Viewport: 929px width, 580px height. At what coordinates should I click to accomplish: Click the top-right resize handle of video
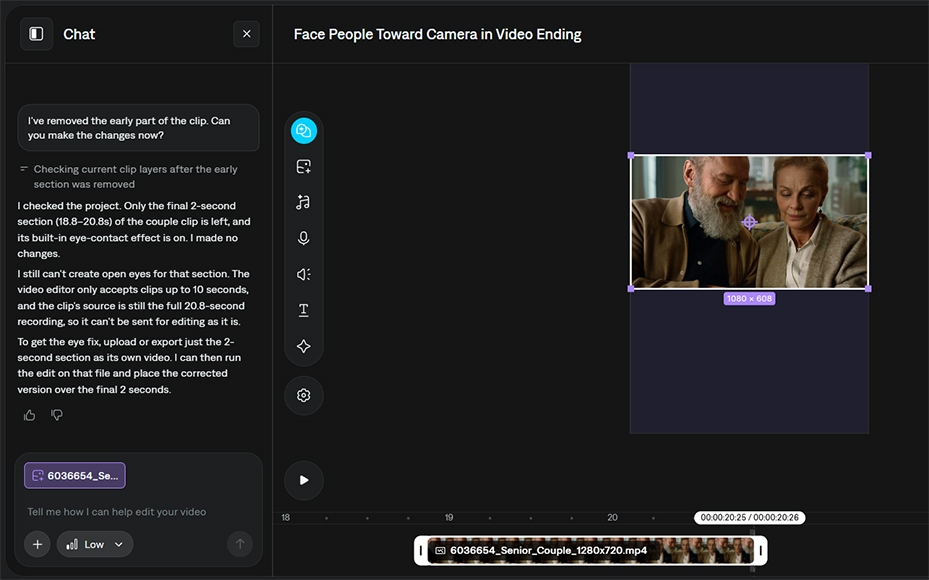pos(868,155)
